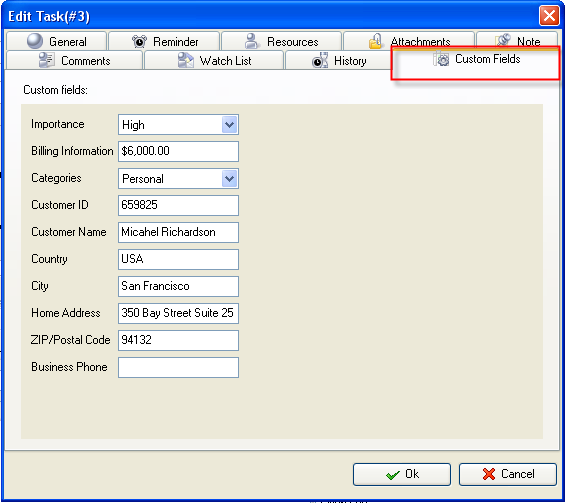Discard changes with the Cancel button
The image size is (565, 503).
click(x=508, y=474)
